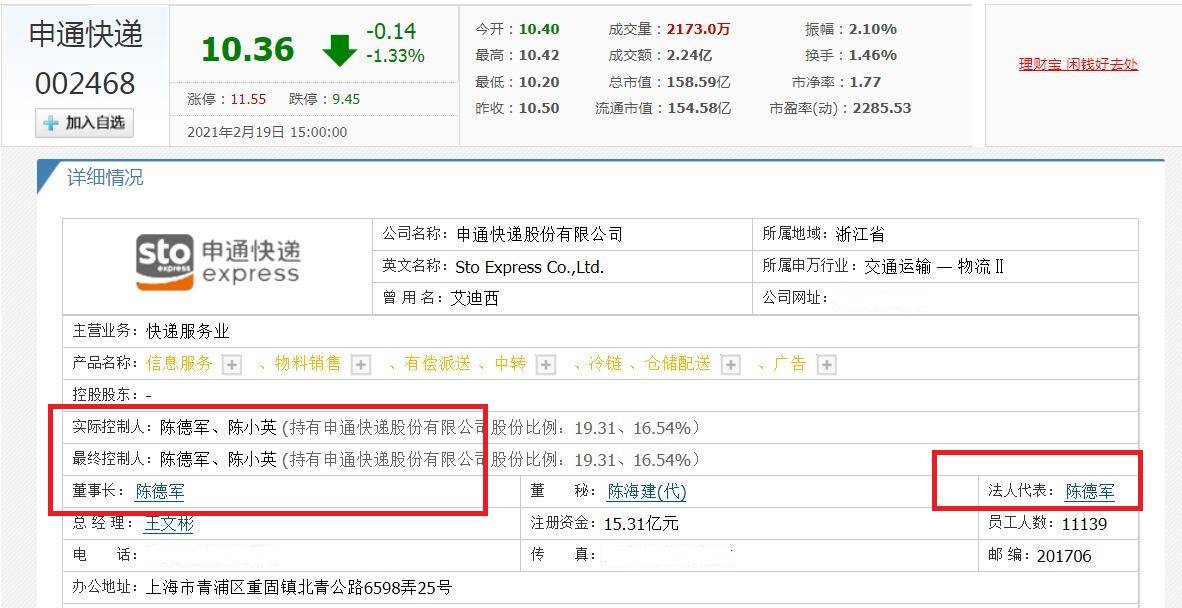The width and height of the screenshot is (1182, 608).
Task: Click the 总市值 158.59亿 value
Action: [699, 82]
